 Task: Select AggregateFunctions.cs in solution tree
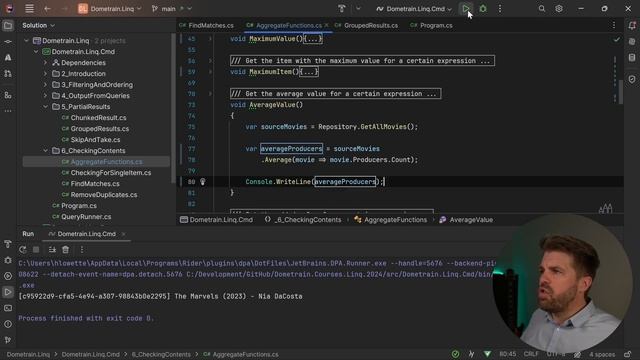(x=107, y=162)
